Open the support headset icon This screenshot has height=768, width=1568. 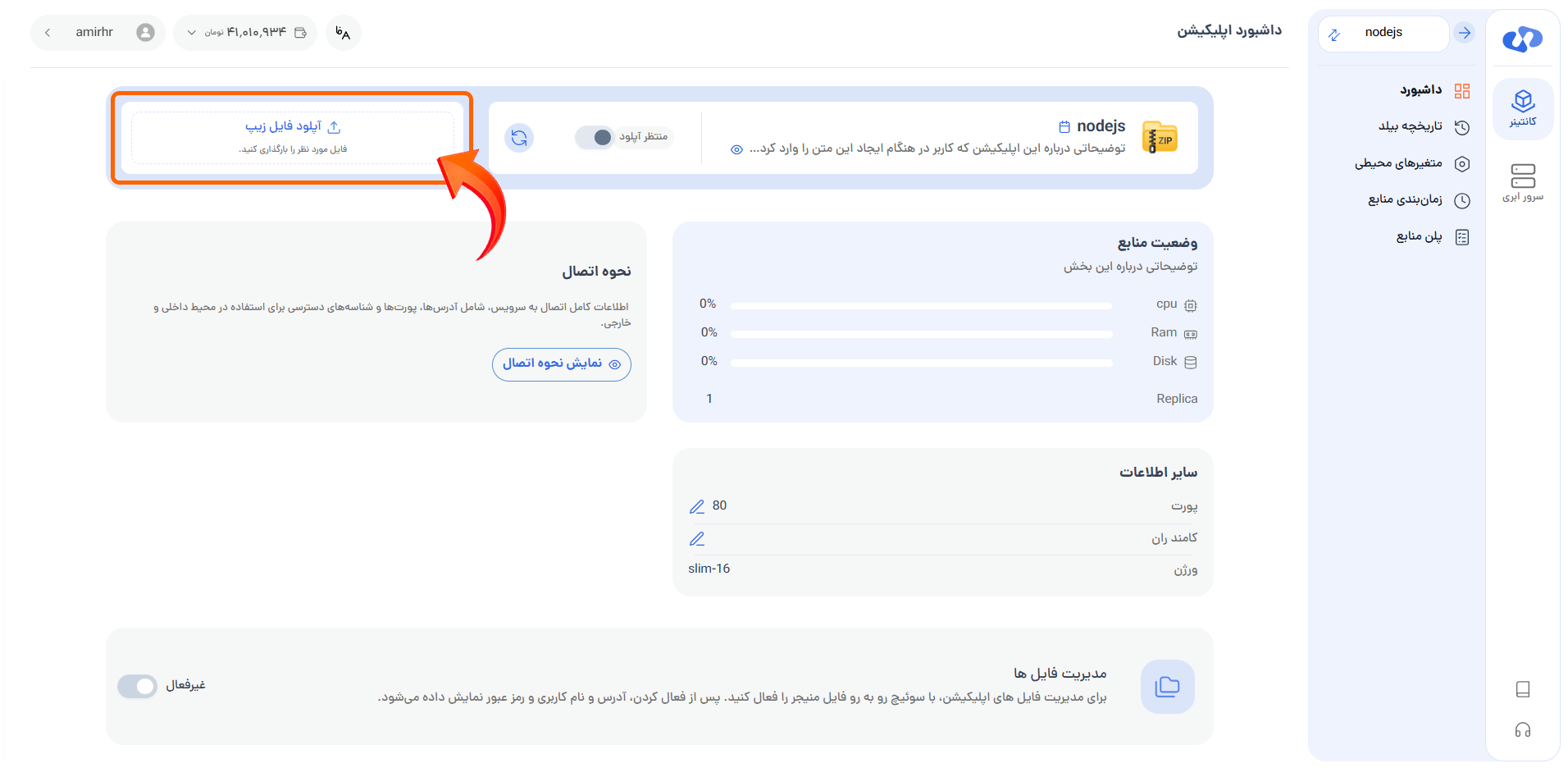(x=1523, y=730)
